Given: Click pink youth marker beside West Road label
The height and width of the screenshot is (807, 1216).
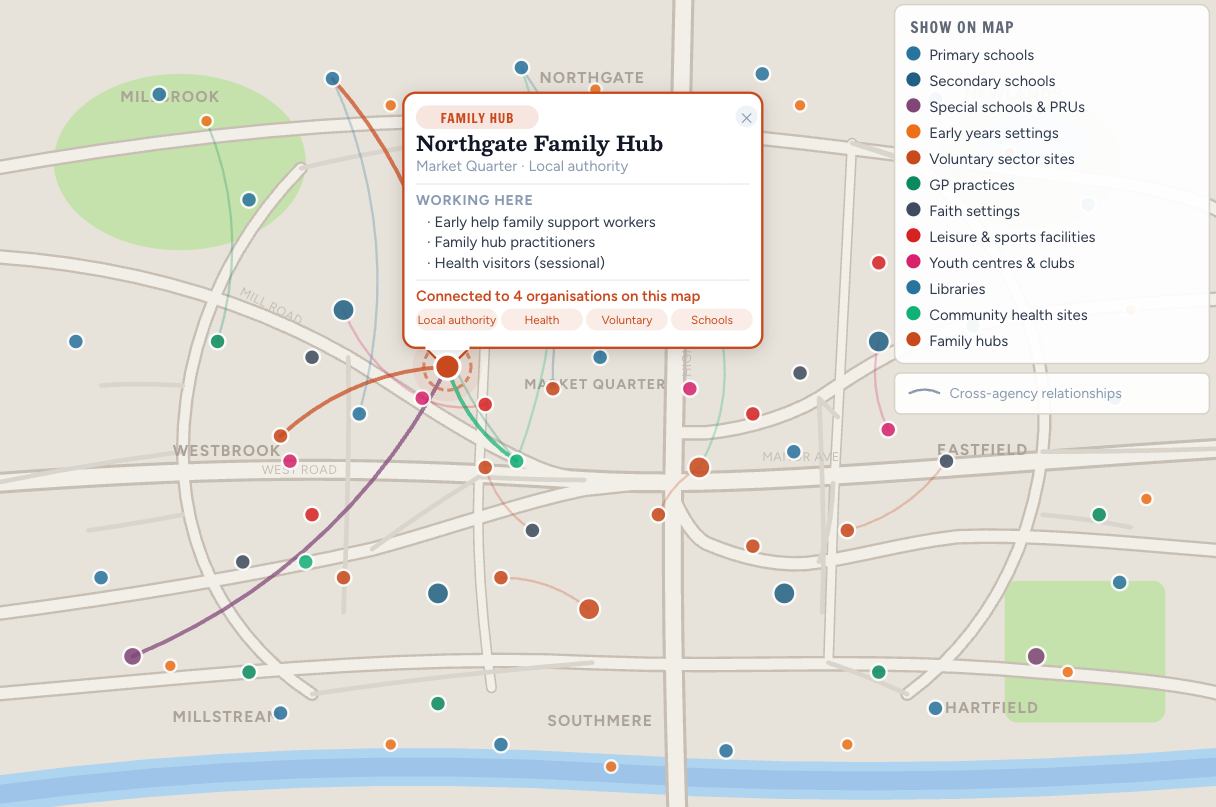Looking at the screenshot, I should point(290,461).
